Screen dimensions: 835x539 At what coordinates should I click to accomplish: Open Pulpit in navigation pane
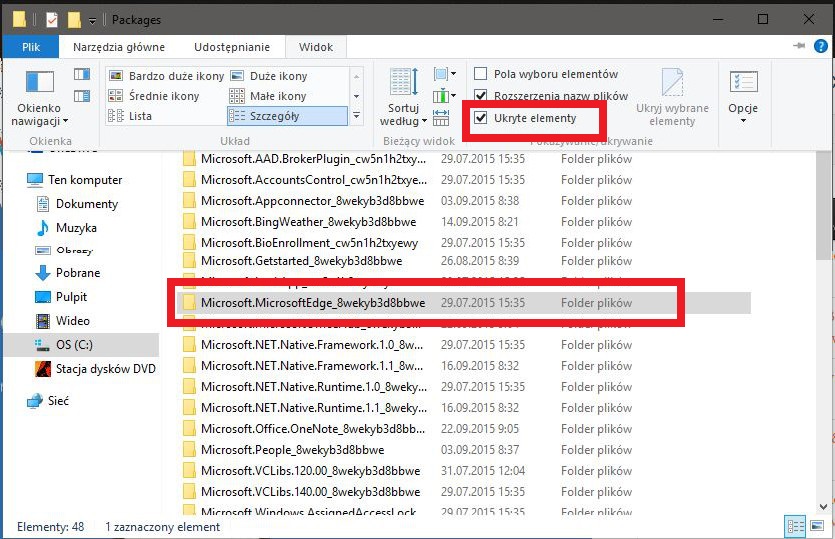point(71,297)
